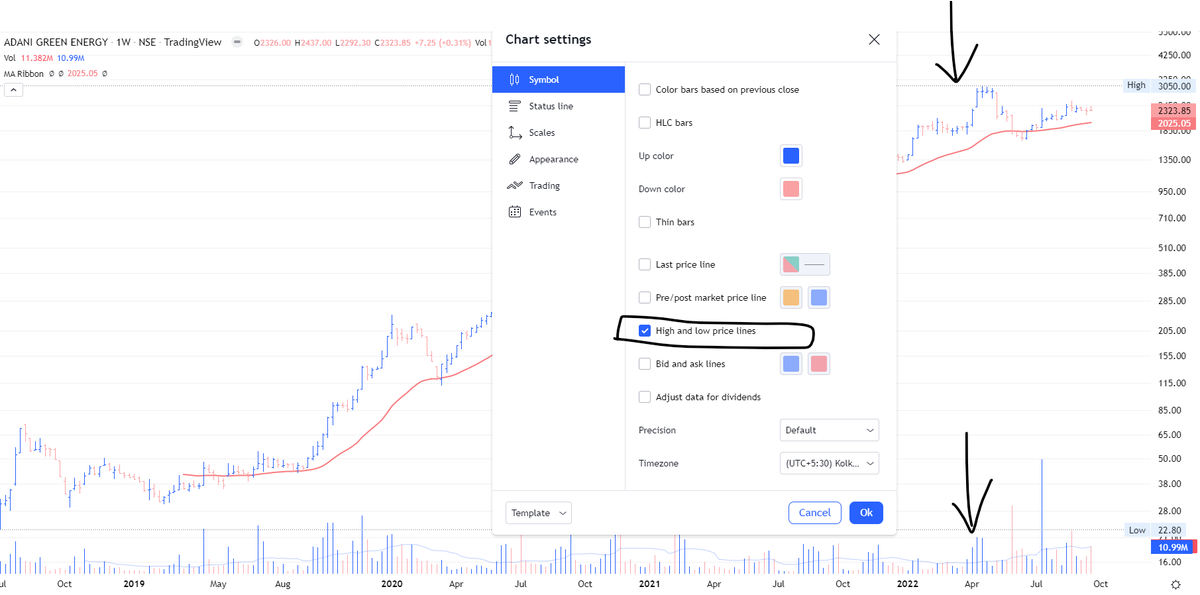Click the round dash icon beside TradingView title
This screenshot has width=1200, height=595.
(237, 42)
